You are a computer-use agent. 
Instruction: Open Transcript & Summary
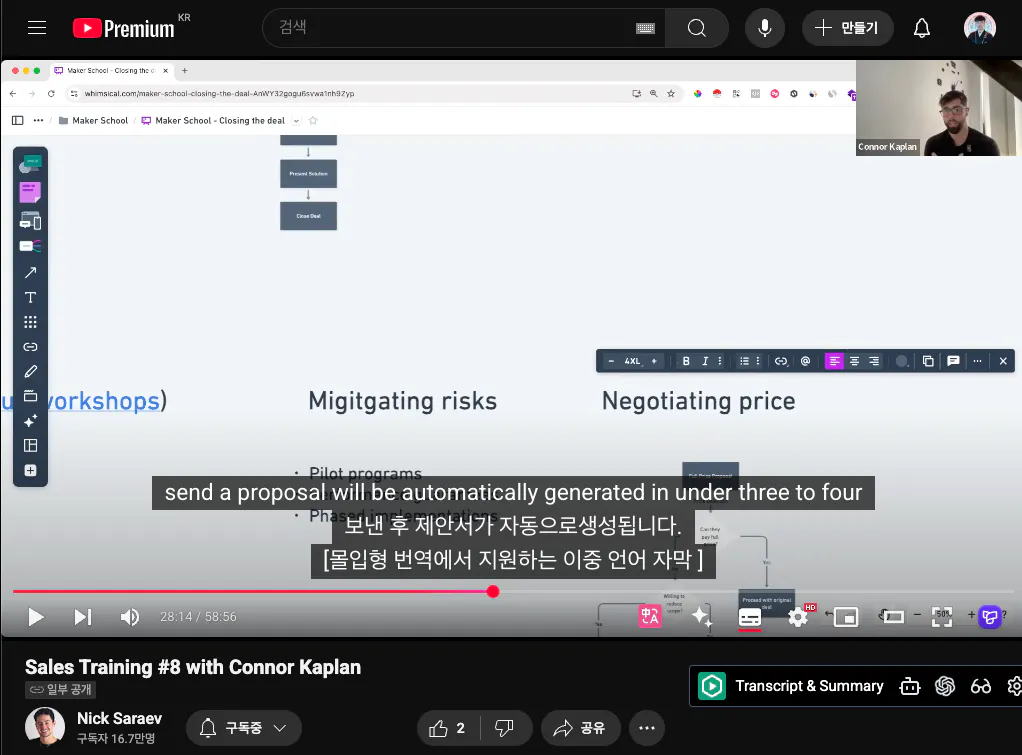point(810,686)
